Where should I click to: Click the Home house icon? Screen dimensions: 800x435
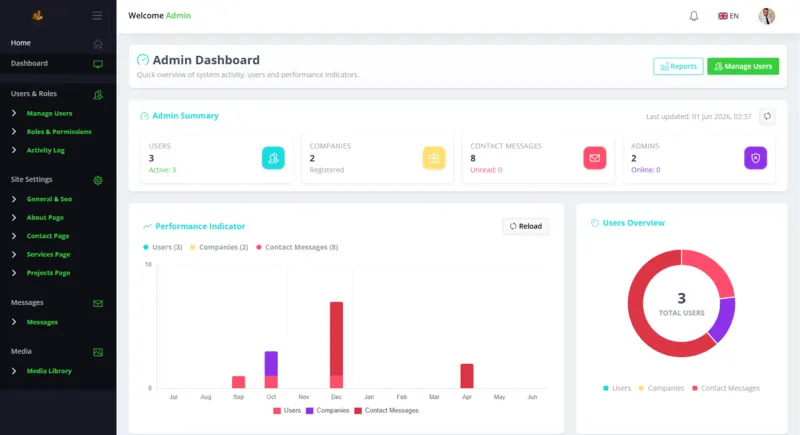point(98,44)
